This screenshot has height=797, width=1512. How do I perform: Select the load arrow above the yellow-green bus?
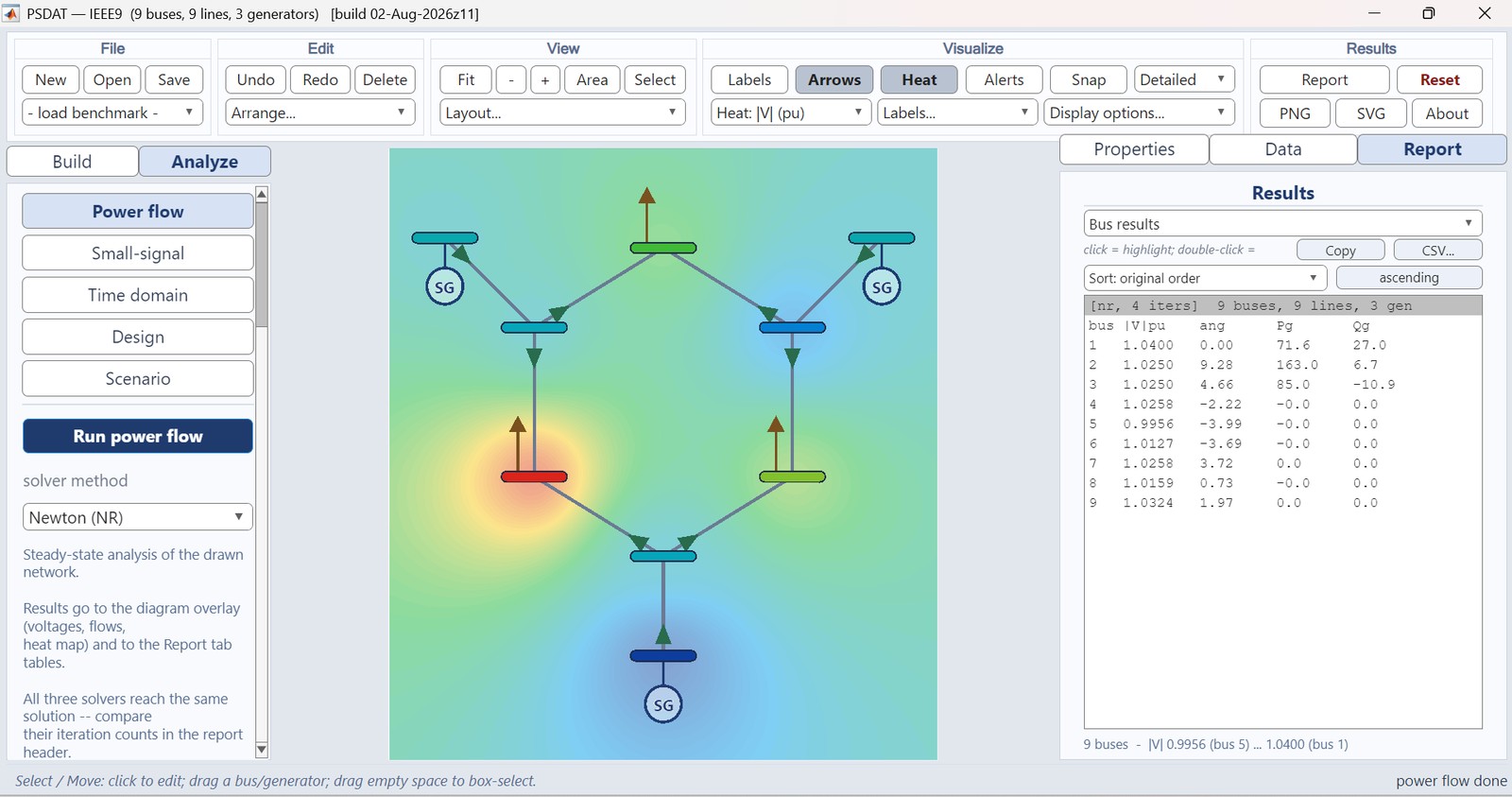point(776,442)
